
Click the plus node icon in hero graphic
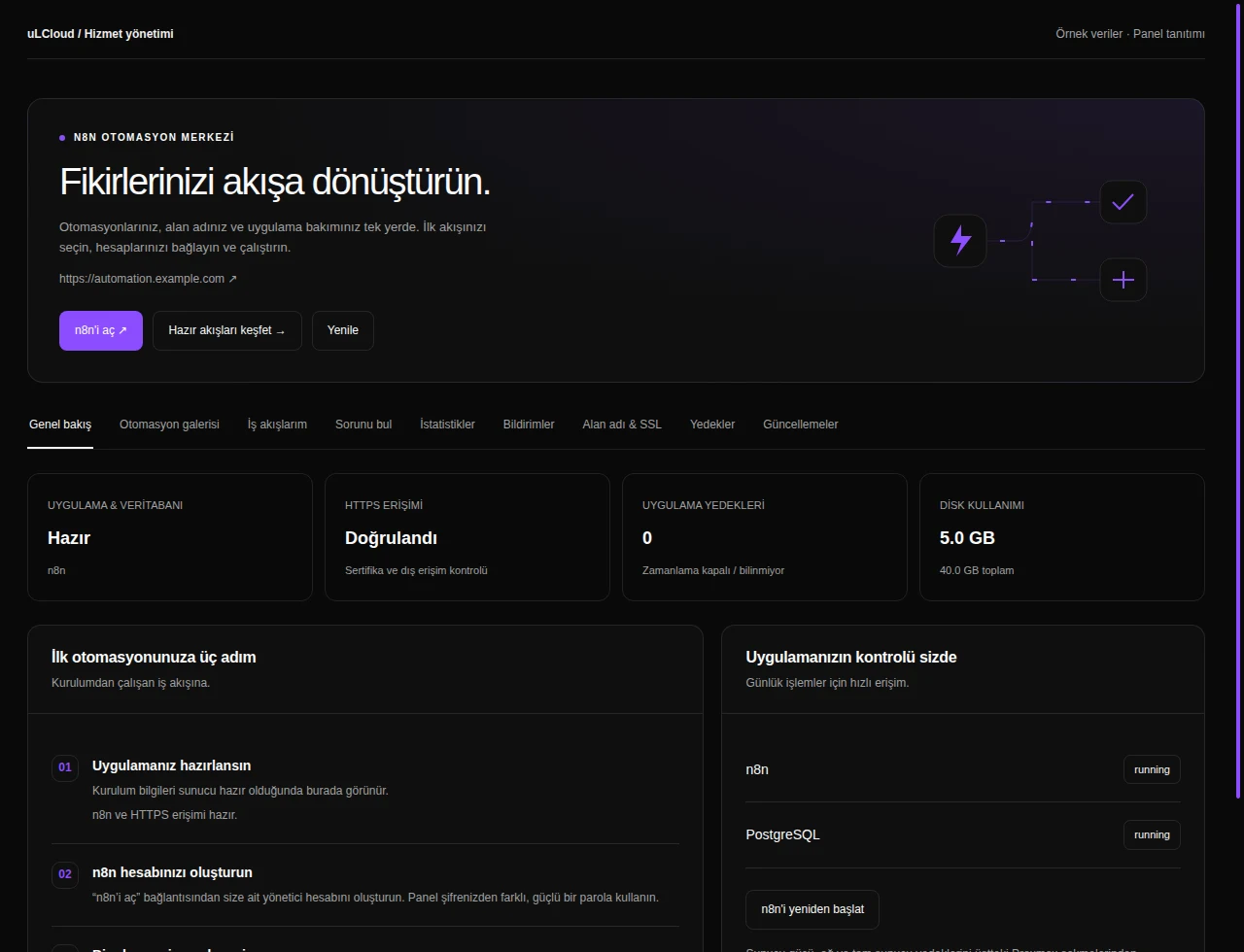coord(1123,280)
